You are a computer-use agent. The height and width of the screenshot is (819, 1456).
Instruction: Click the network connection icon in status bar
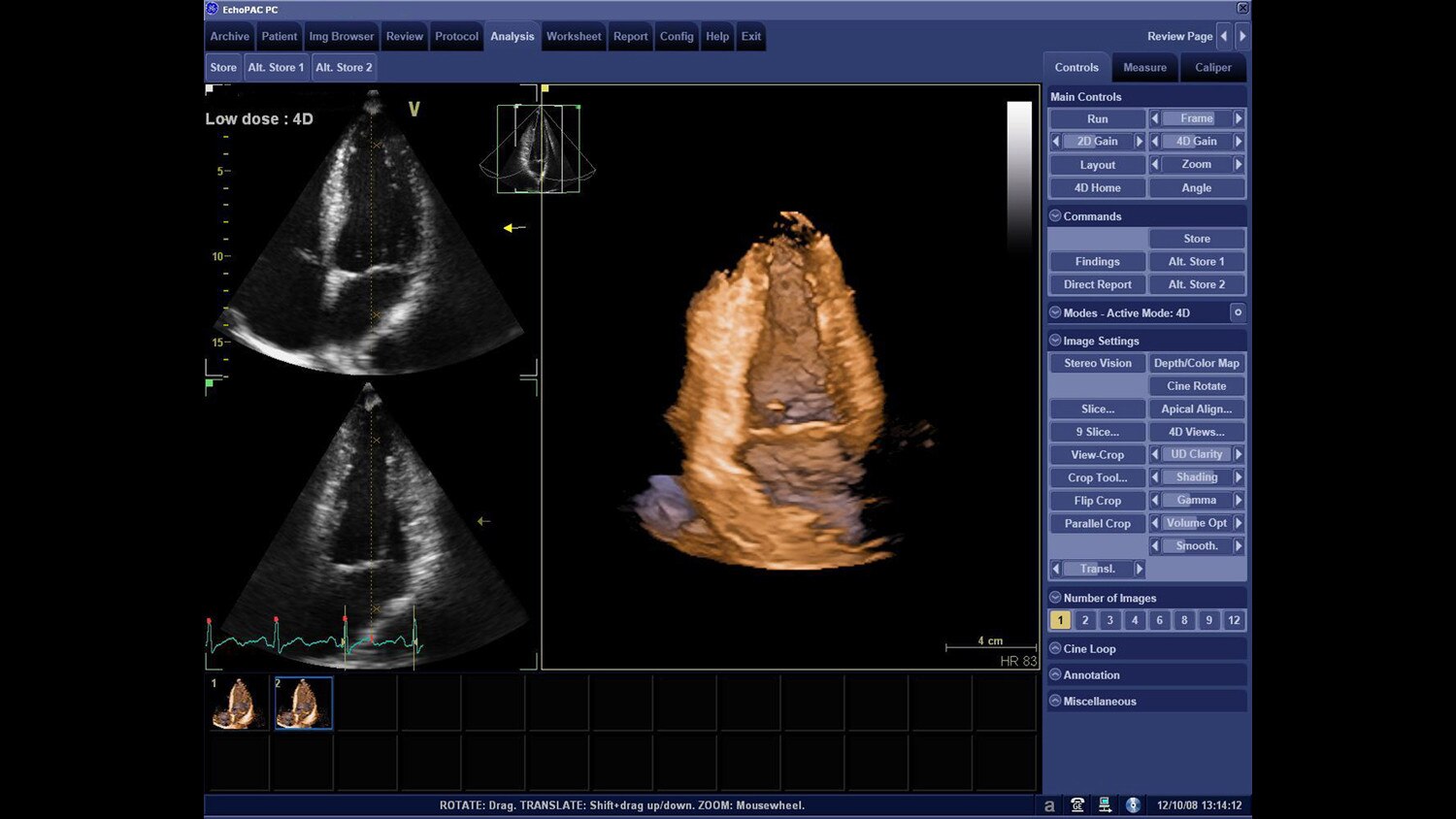(1104, 805)
